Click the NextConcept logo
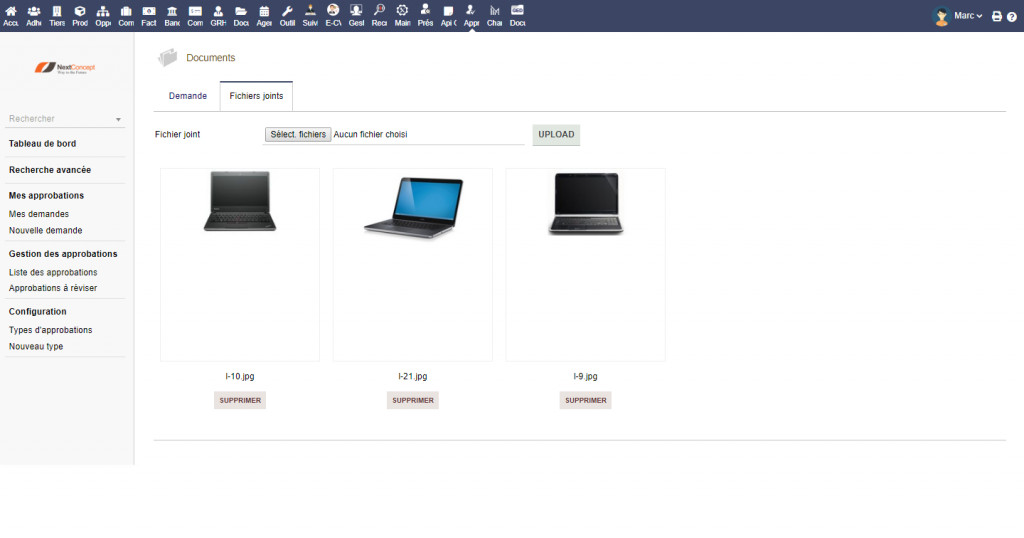This screenshot has width=1024, height=538. pos(65,68)
